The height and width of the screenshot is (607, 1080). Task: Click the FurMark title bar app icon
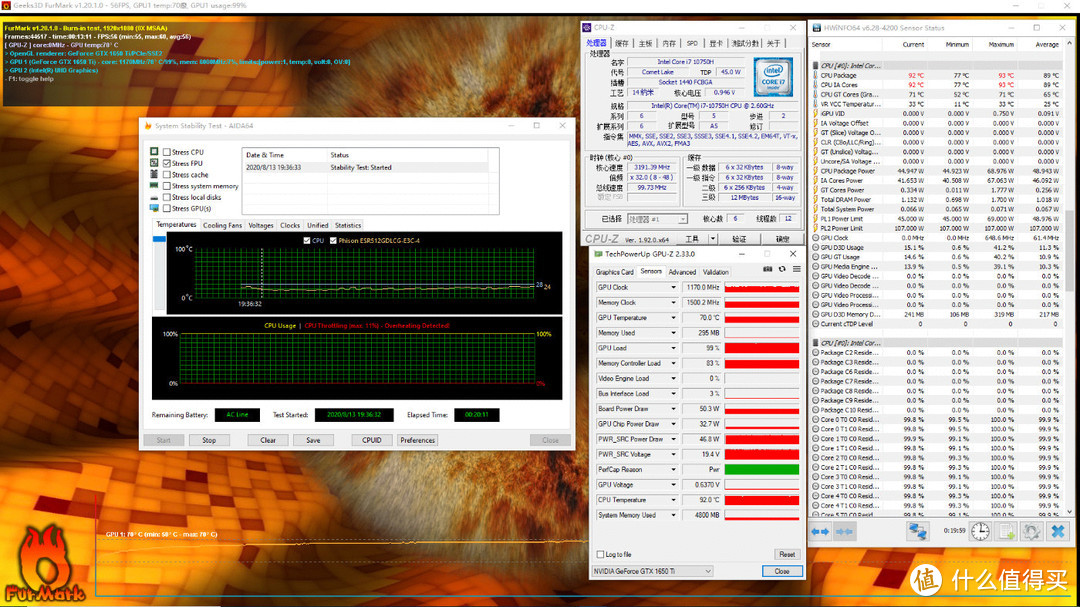(x=6, y=6)
